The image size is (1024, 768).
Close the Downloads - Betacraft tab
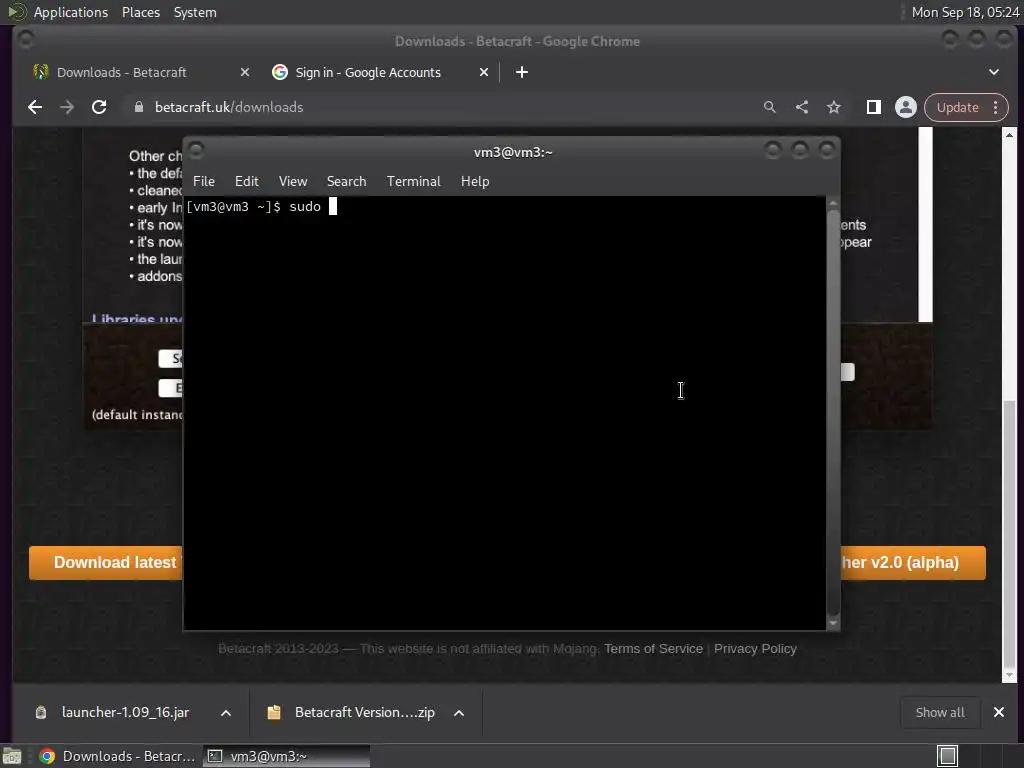coord(244,72)
